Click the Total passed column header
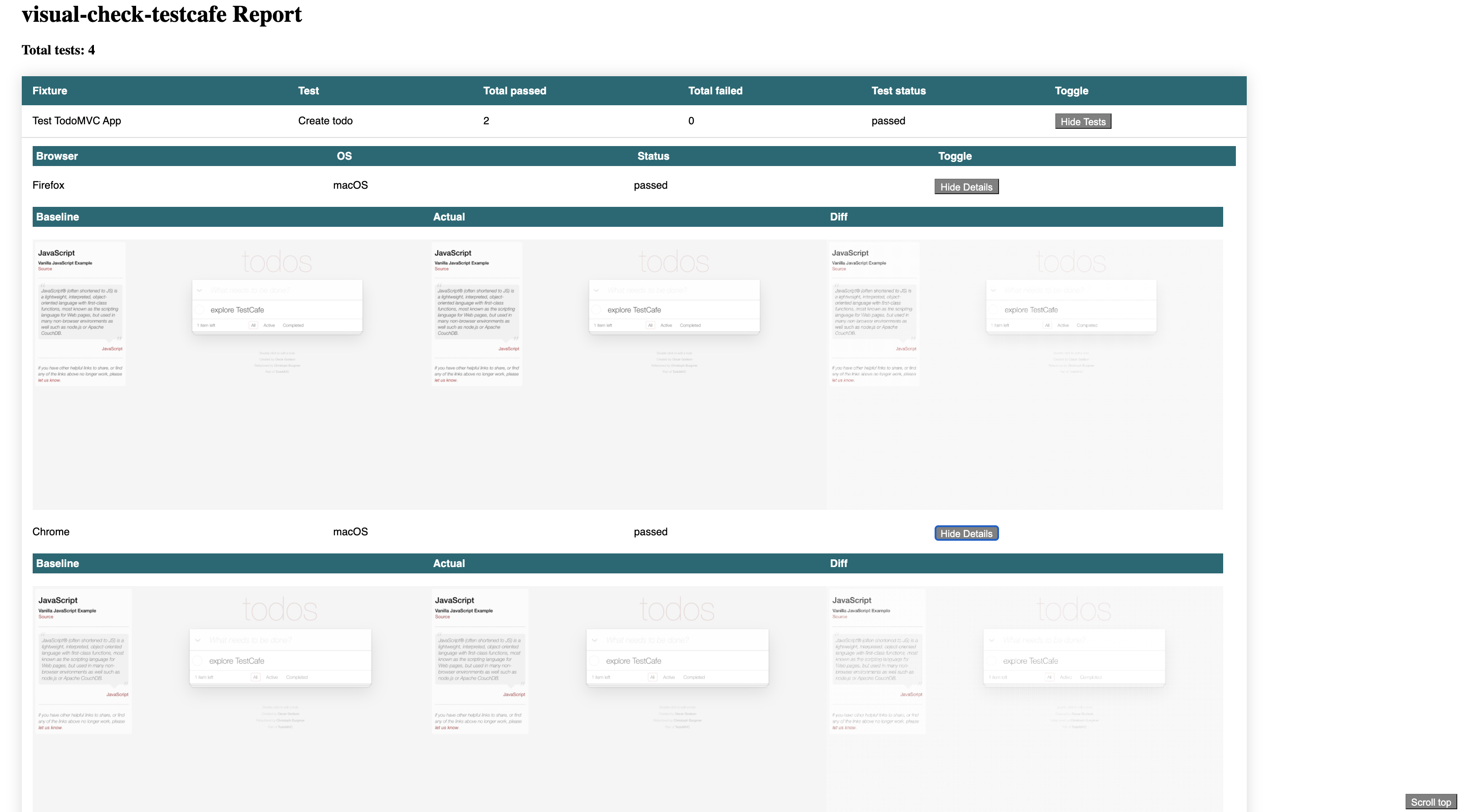The height and width of the screenshot is (812, 1460). [514, 91]
